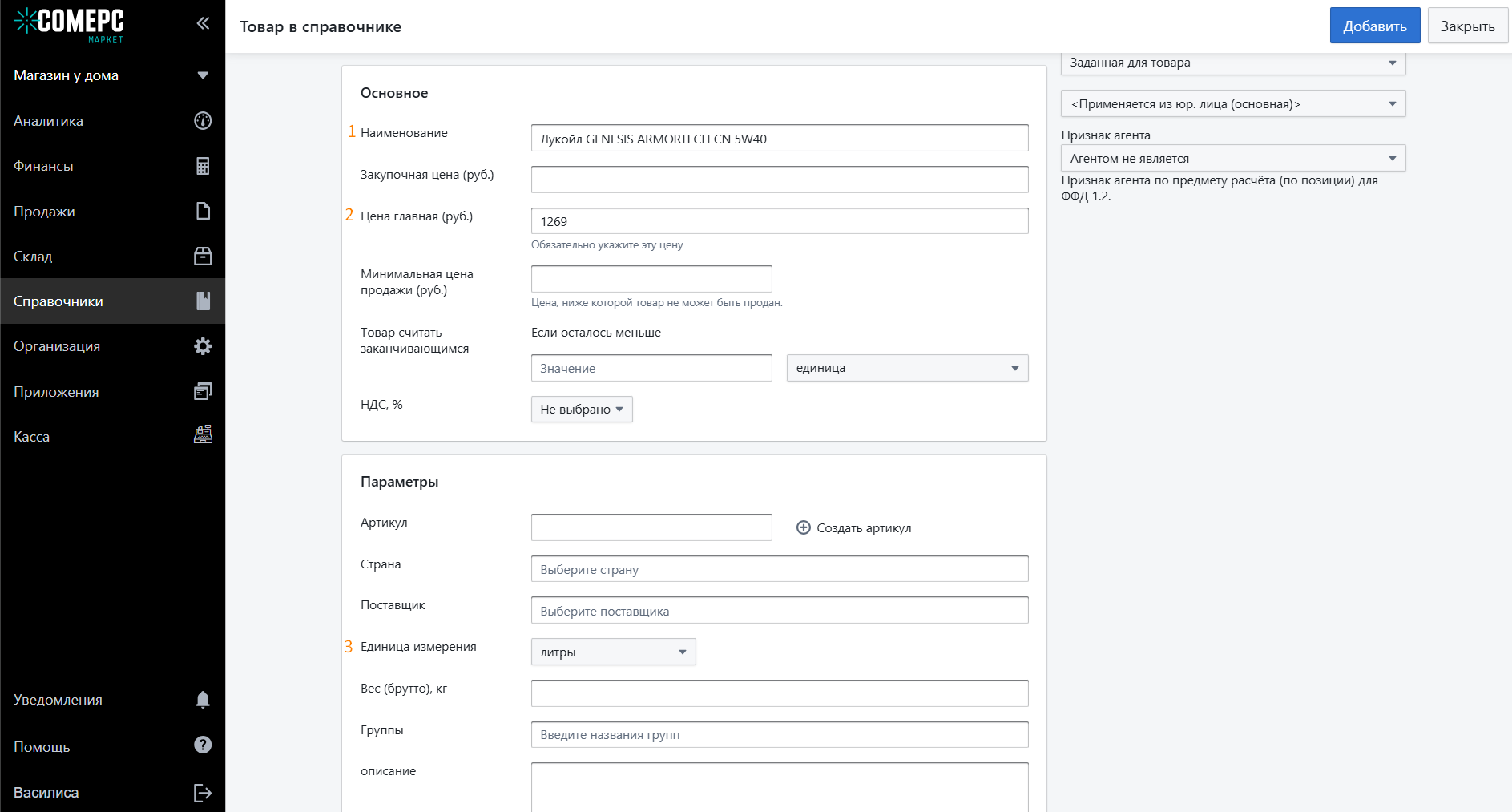Click the Организация gear icon
This screenshot has height=812, width=1512.
click(x=203, y=346)
